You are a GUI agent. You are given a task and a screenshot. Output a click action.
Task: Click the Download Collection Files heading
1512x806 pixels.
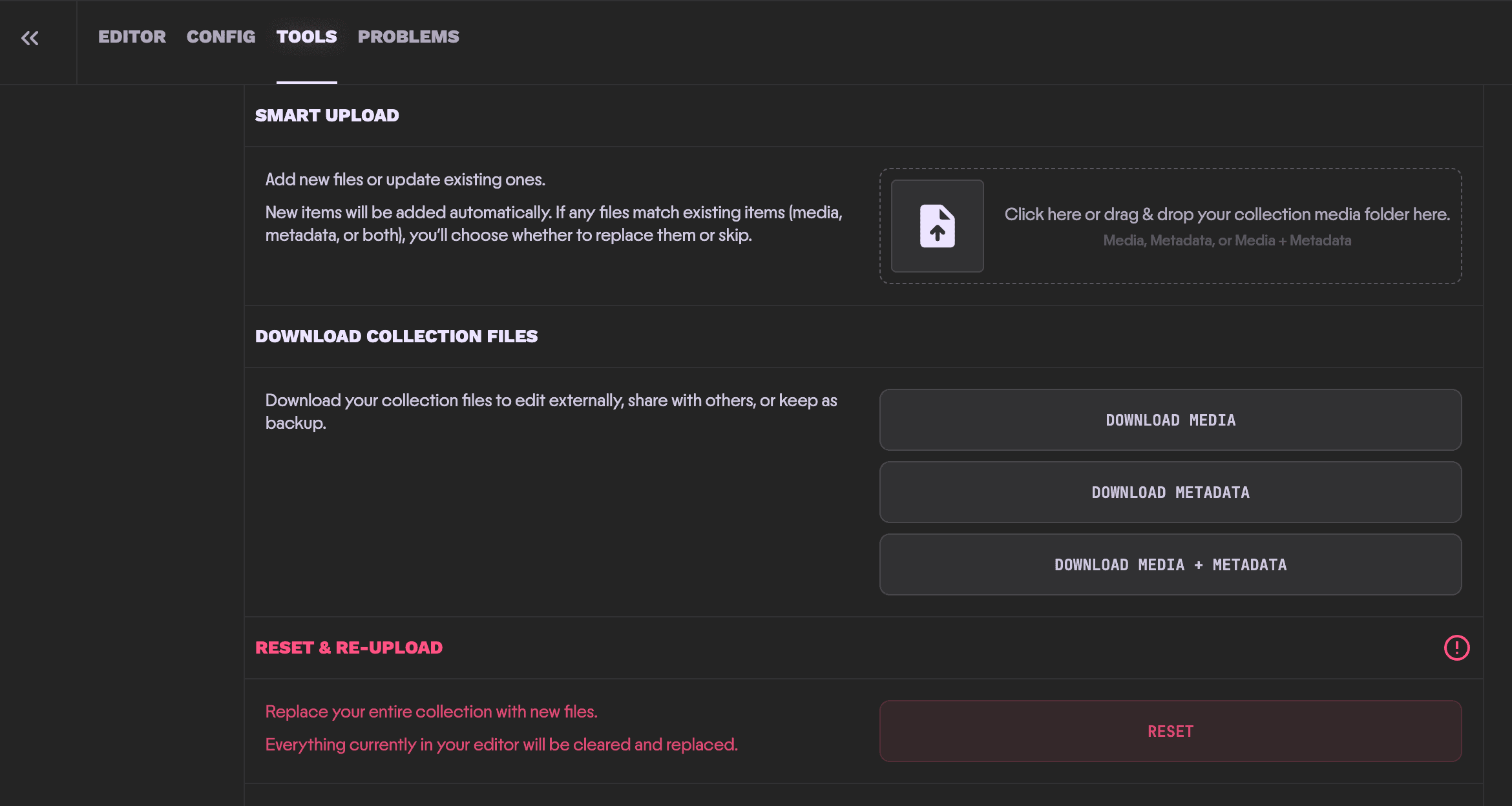point(396,336)
